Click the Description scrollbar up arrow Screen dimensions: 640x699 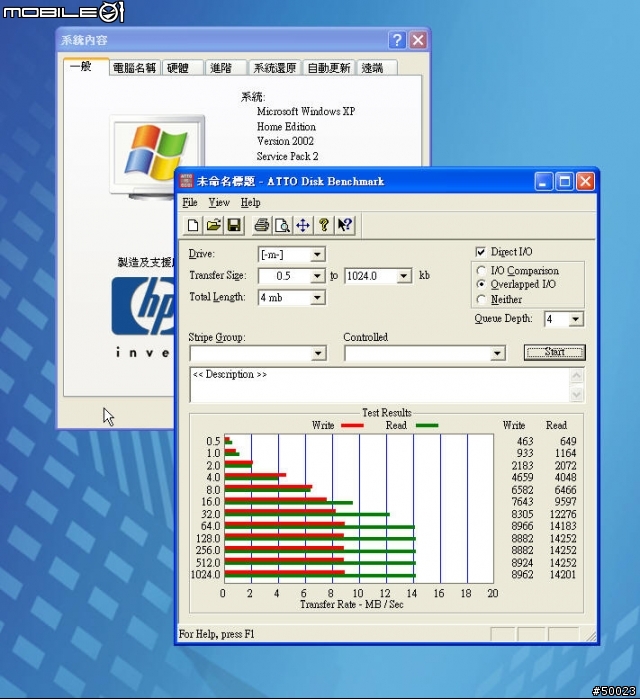[x=576, y=376]
